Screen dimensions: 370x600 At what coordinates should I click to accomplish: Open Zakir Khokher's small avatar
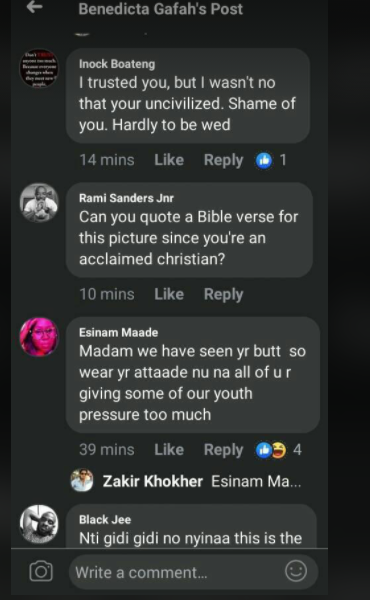(x=82, y=480)
